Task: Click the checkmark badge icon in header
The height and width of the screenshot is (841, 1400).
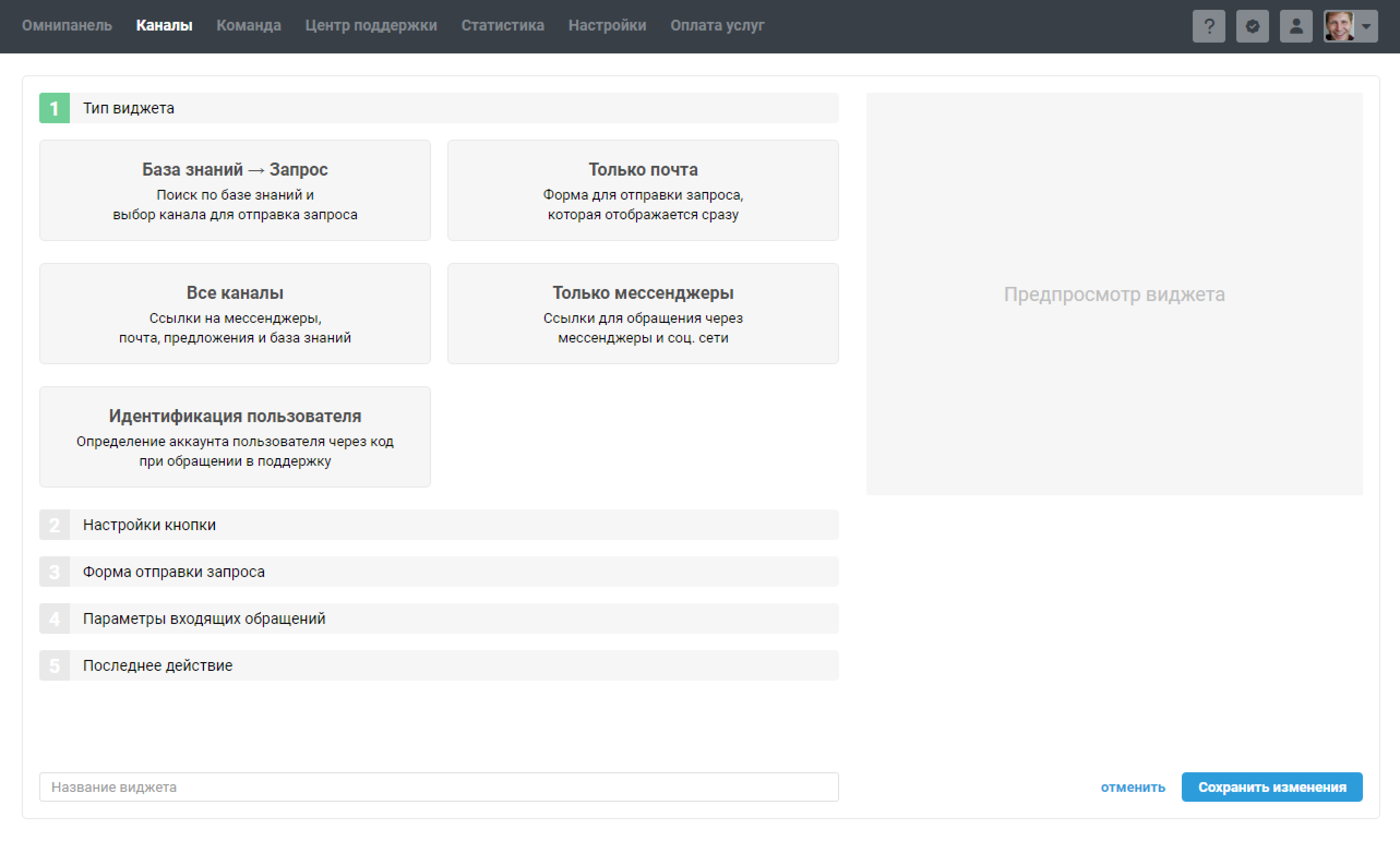Action: click(1252, 26)
